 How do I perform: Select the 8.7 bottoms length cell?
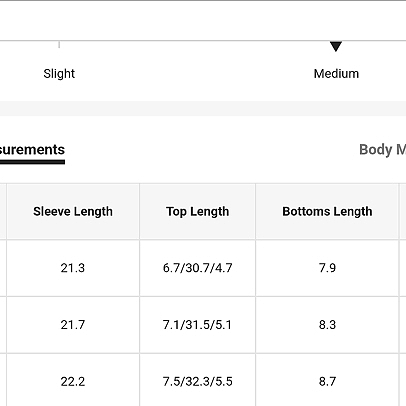(x=327, y=381)
